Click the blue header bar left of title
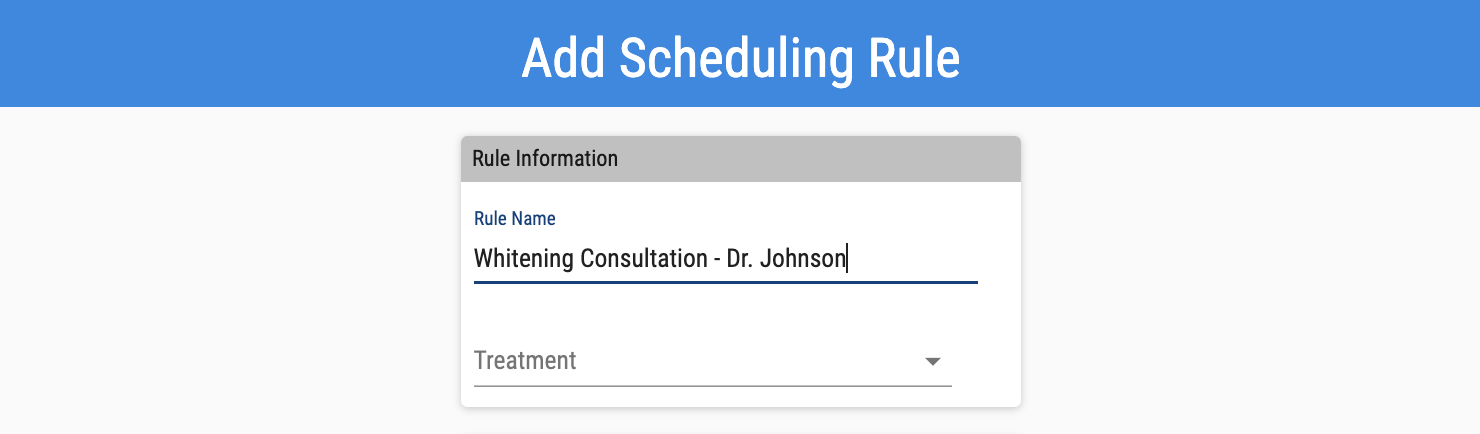1480x434 pixels. (x=250, y=55)
